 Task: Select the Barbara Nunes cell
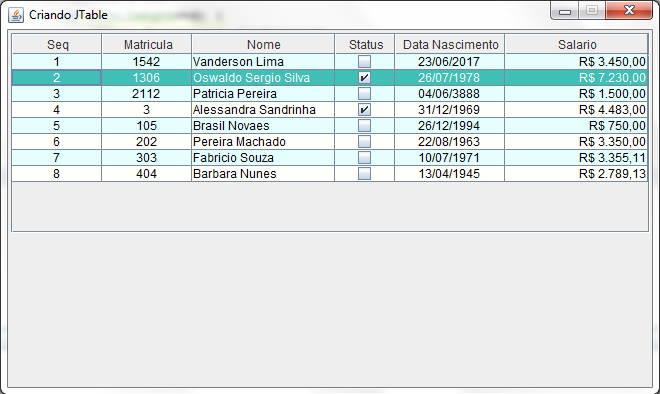263,174
